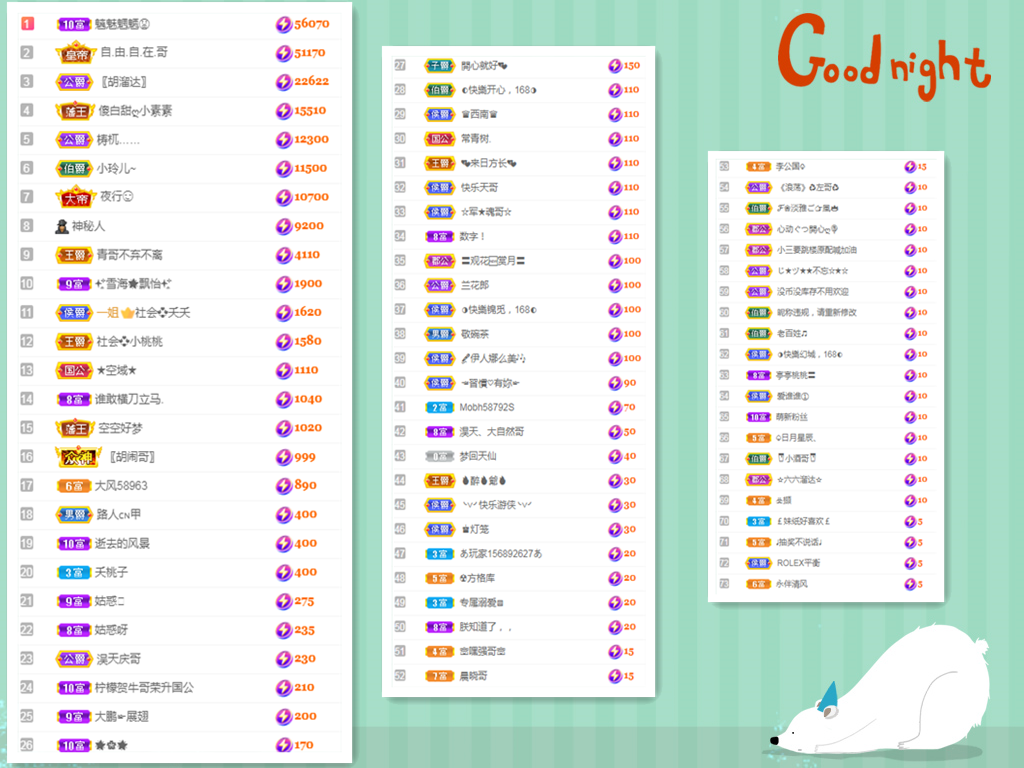Click the red rank 1 marker
This screenshot has width=1024, height=768.
click(27, 24)
